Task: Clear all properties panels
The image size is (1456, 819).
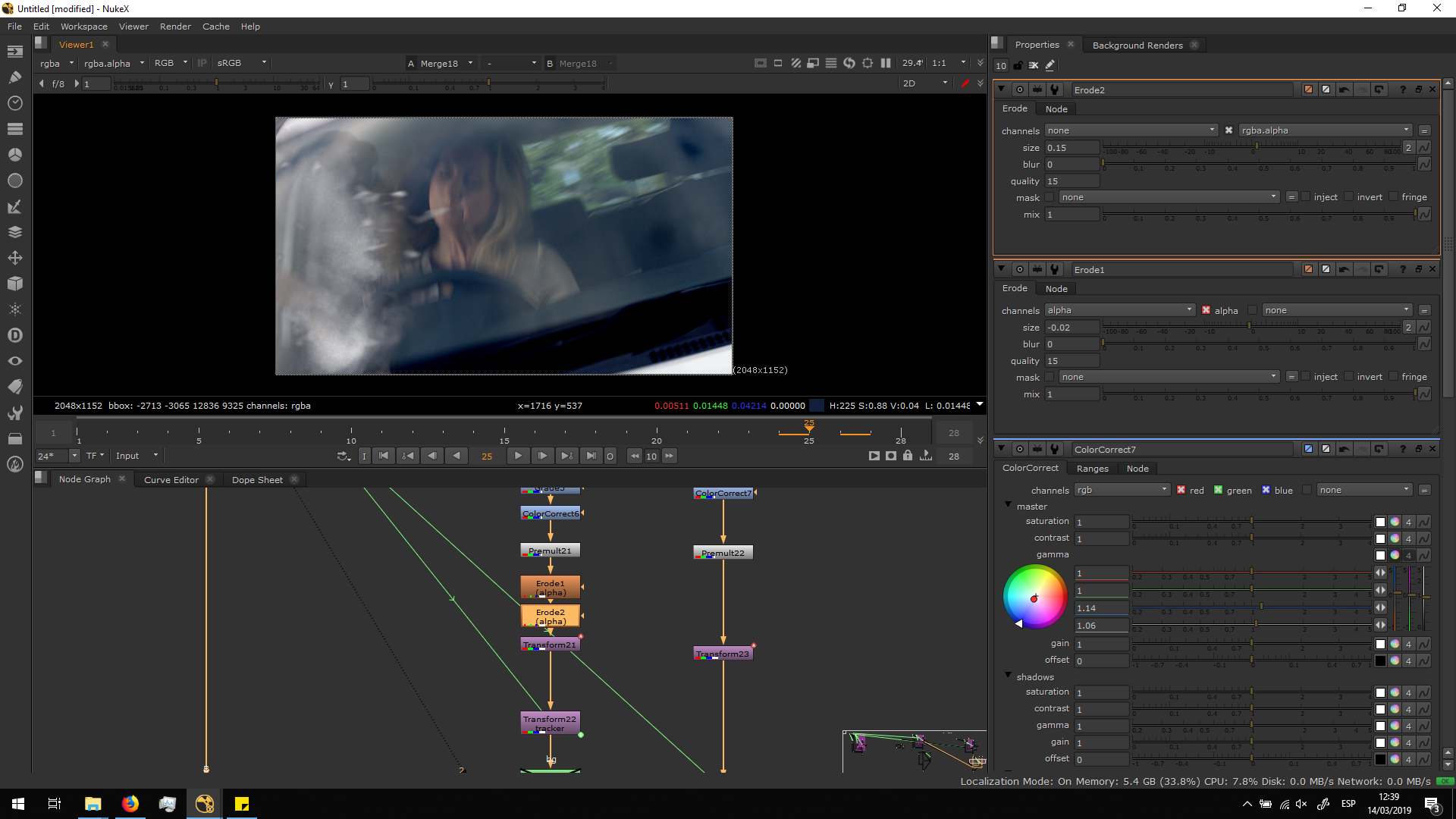Action: (1034, 66)
